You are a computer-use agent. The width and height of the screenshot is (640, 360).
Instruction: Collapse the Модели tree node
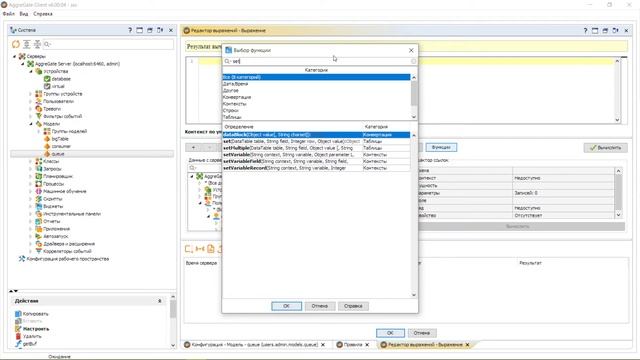tap(31, 124)
